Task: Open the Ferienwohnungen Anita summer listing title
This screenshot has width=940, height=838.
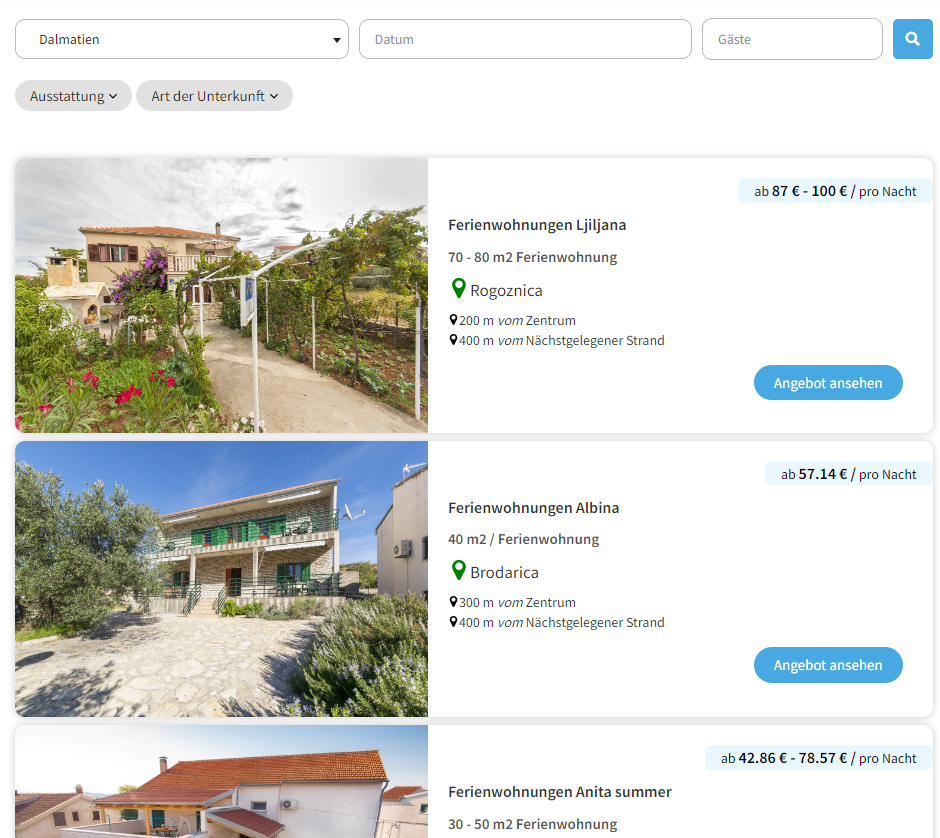Action: point(560,791)
